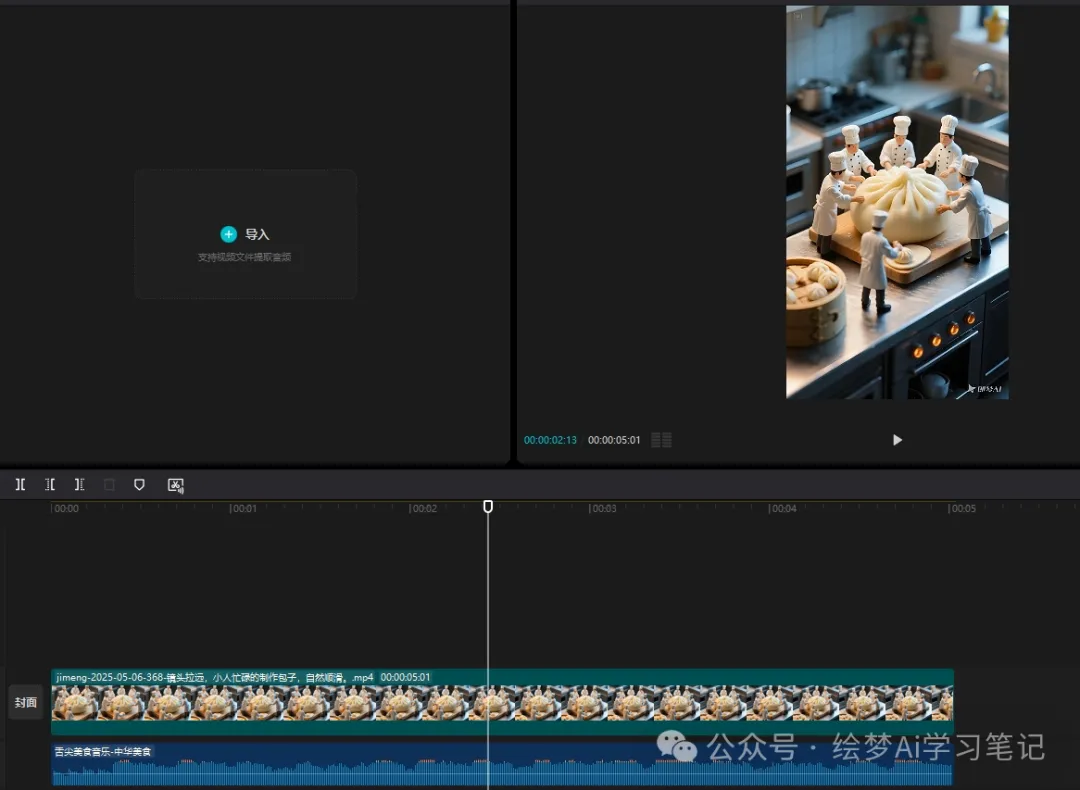Click the 00:03 mark on timeline ruler
This screenshot has width=1080, height=790.
point(602,509)
